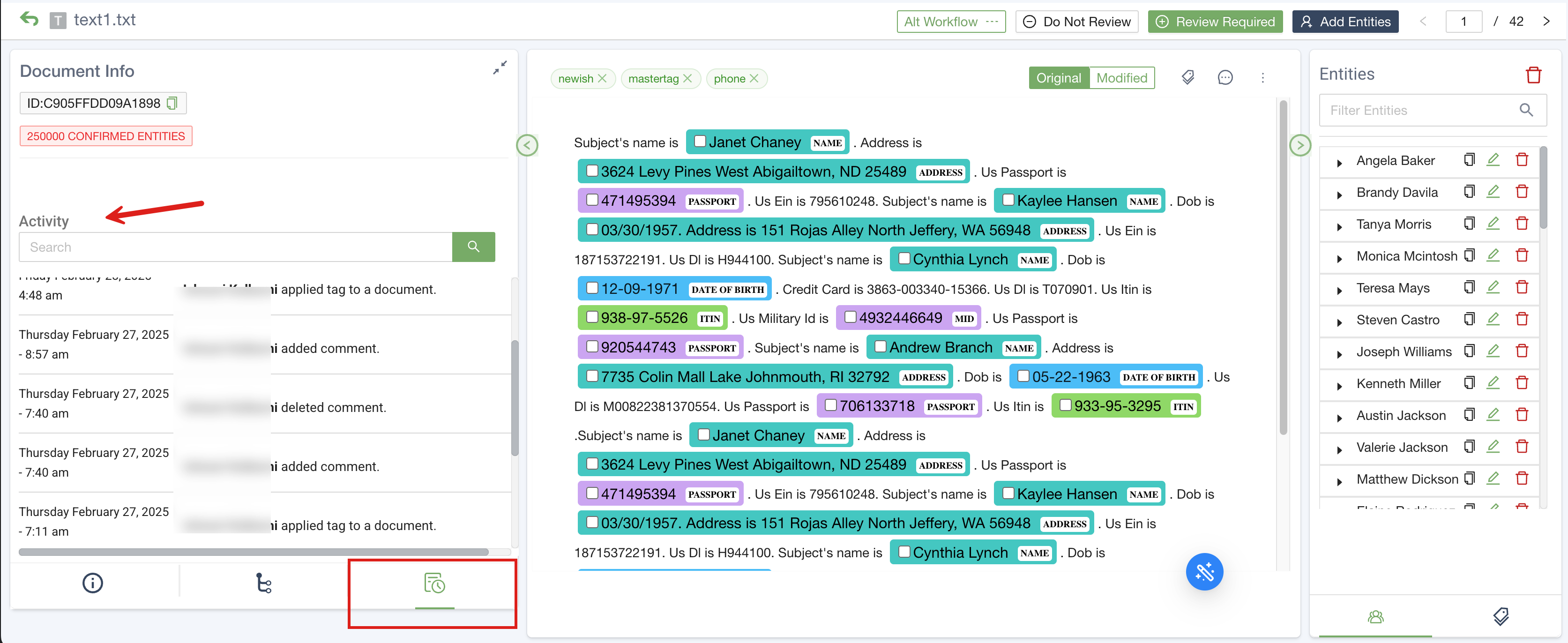The image size is (1568, 643).
Task: Expand the Brandy Davila entity row
Action: (x=1339, y=195)
